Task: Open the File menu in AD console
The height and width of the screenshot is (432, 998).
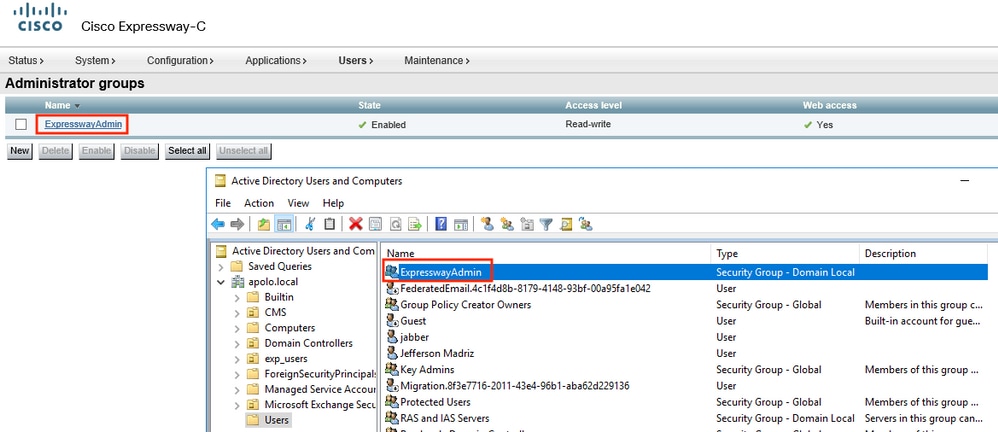Action: pos(223,203)
